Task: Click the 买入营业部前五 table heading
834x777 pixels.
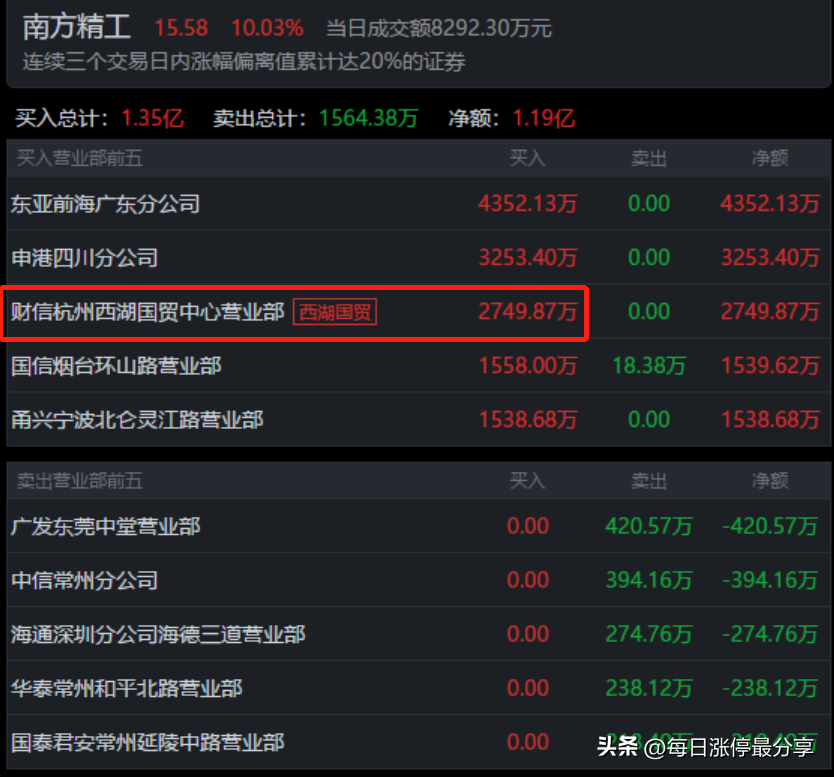Action: pyautogui.click(x=80, y=158)
